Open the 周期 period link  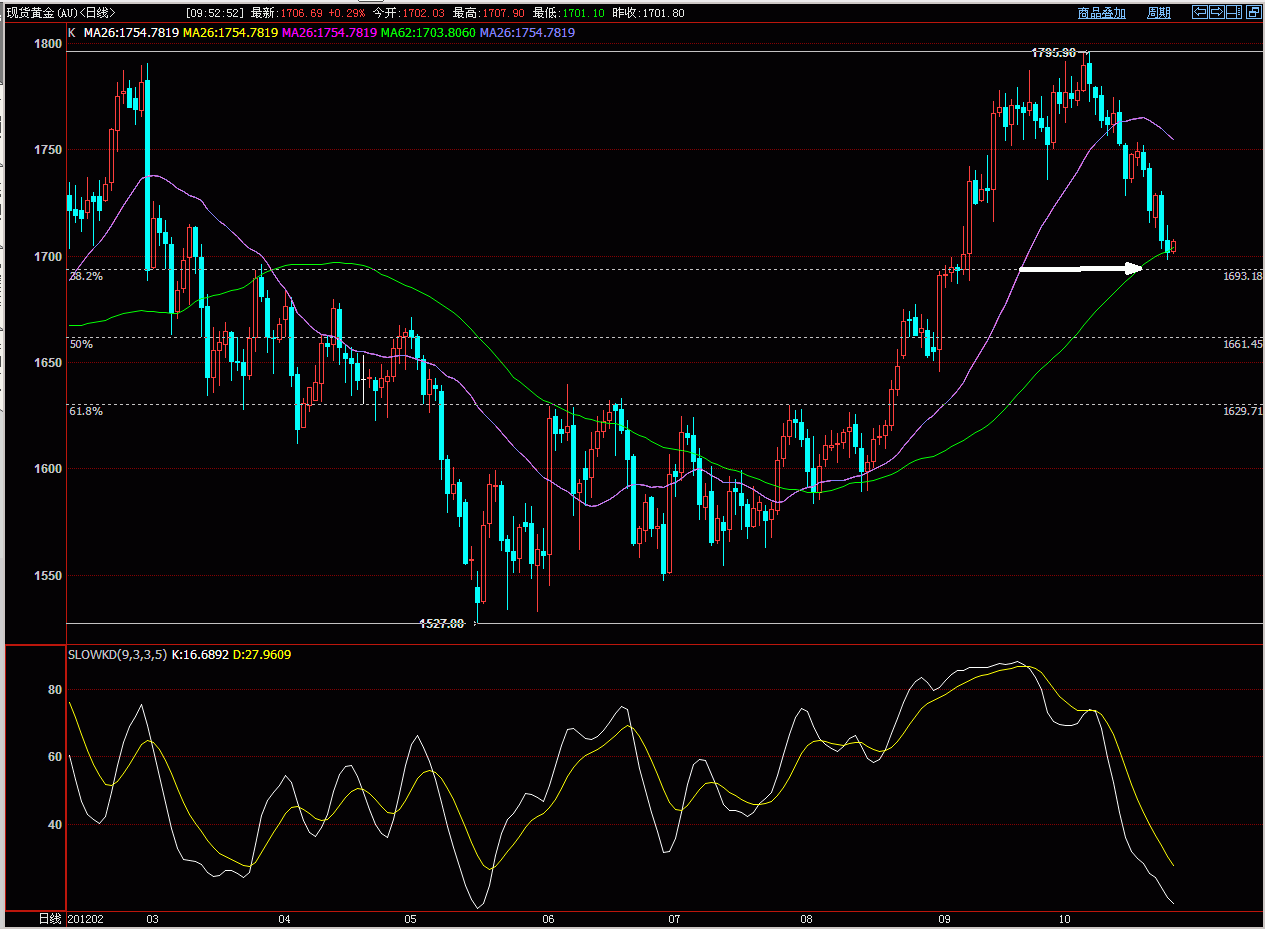(1159, 13)
